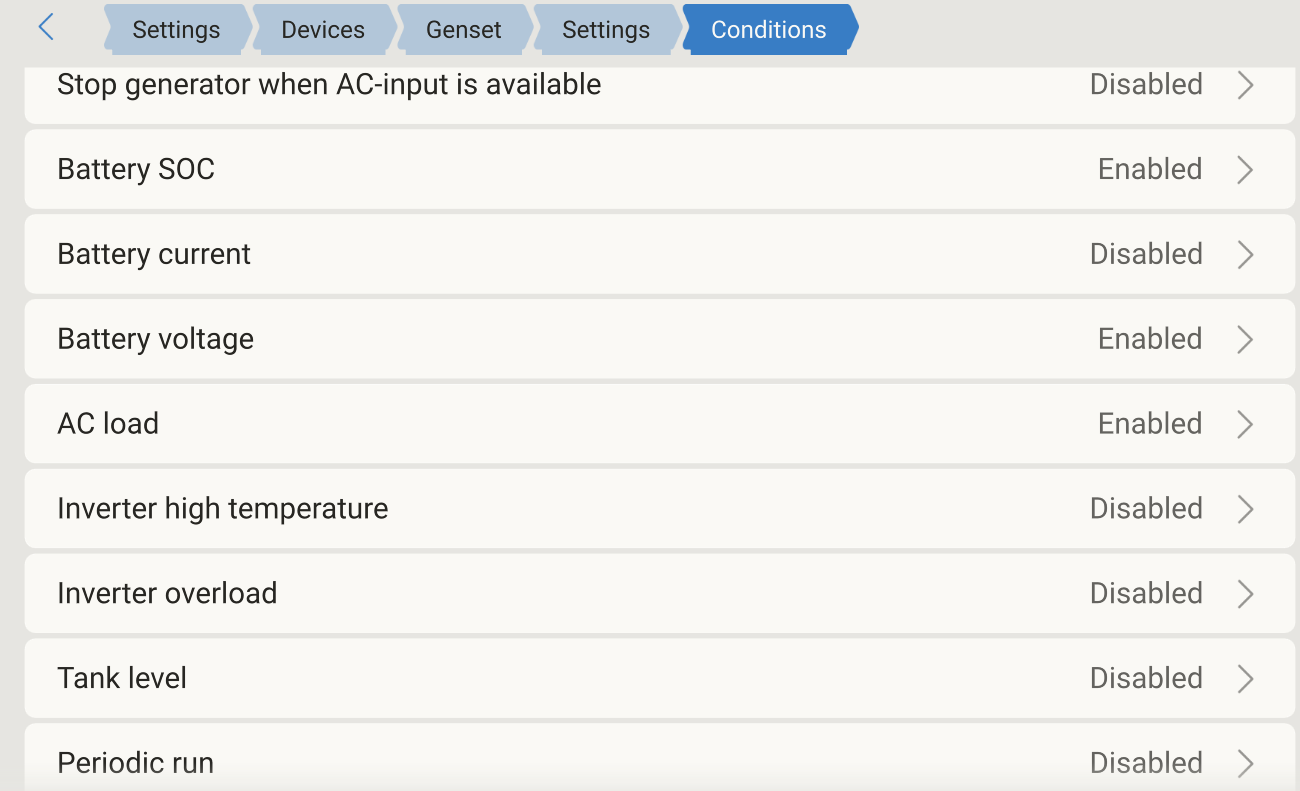The height and width of the screenshot is (791, 1300).
Task: Open chevron for Stop generator when AC-input available
Action: tap(1245, 85)
